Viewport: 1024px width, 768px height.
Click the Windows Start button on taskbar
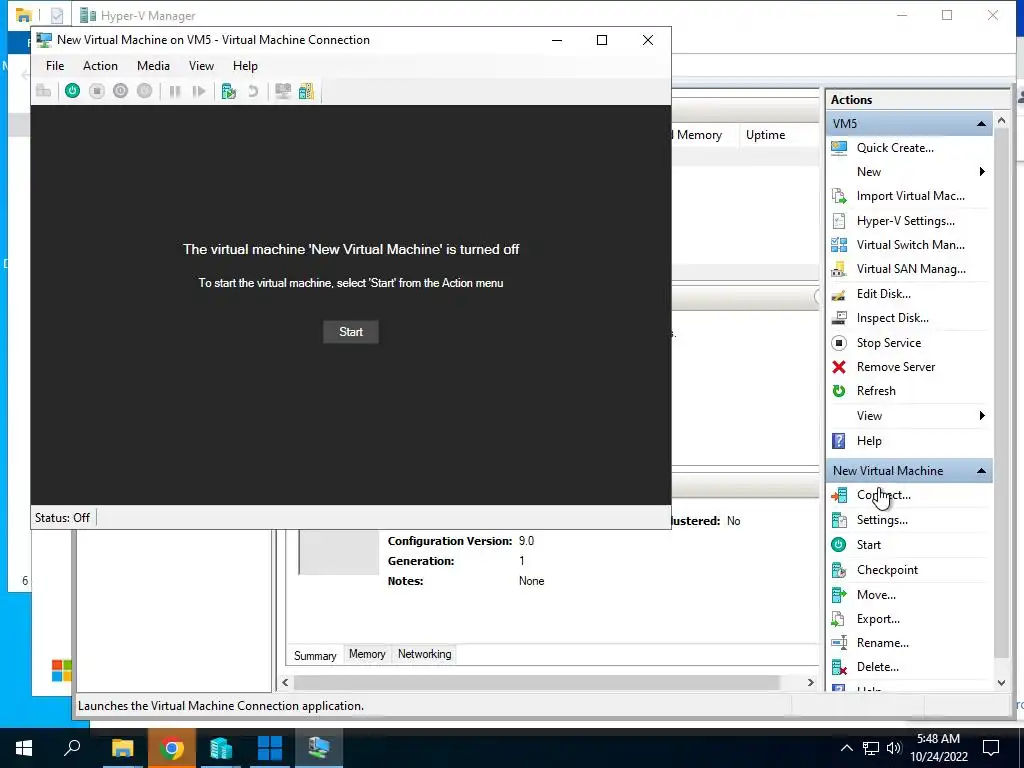24,748
